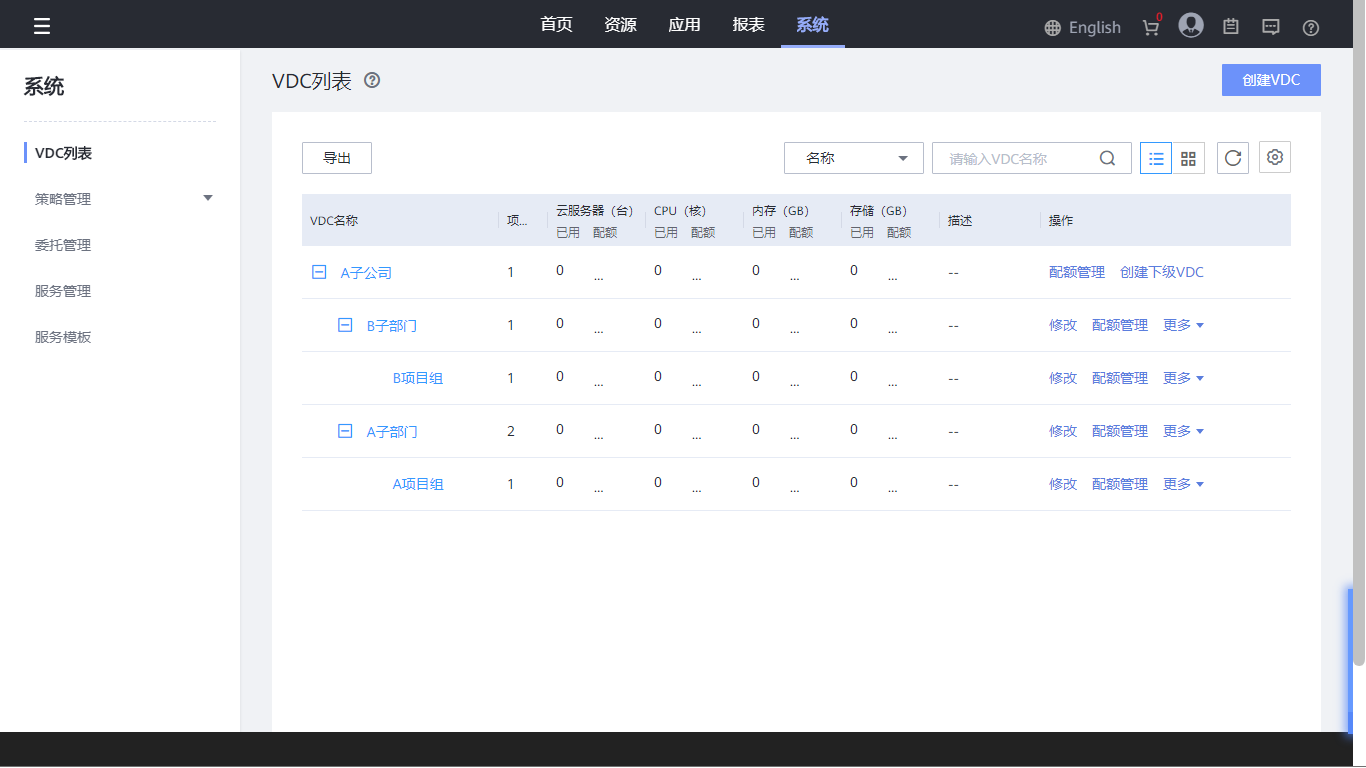The height and width of the screenshot is (768, 1366).
Task: Collapse the A子公司 tree node
Action: 319,272
